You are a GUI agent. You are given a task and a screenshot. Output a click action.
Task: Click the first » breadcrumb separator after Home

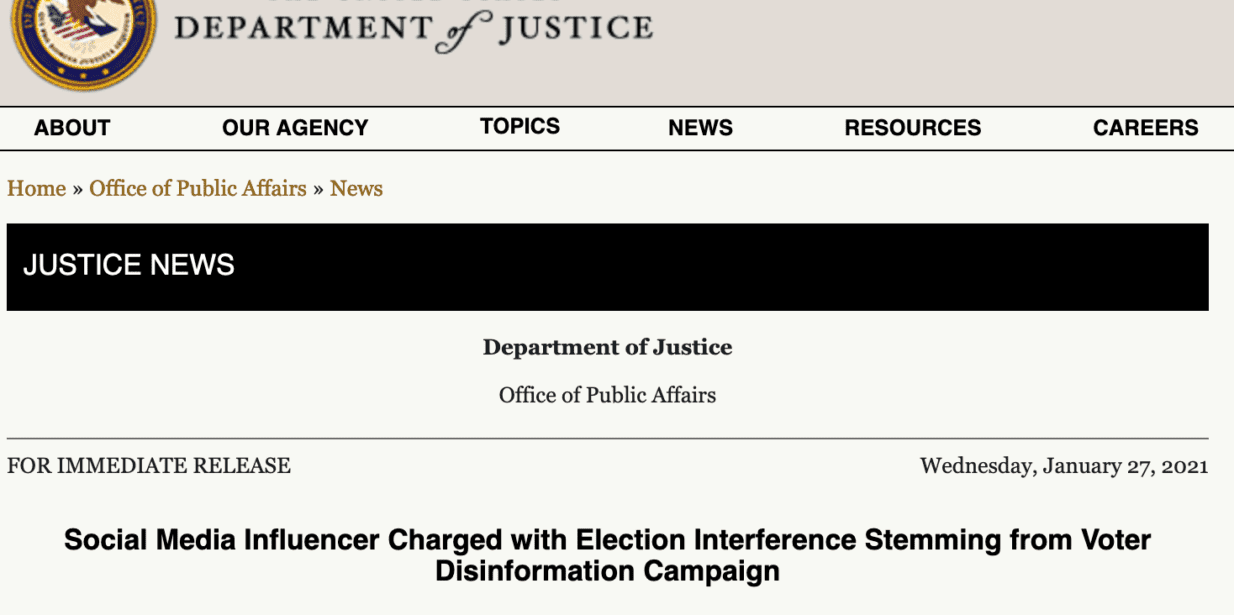point(77,189)
